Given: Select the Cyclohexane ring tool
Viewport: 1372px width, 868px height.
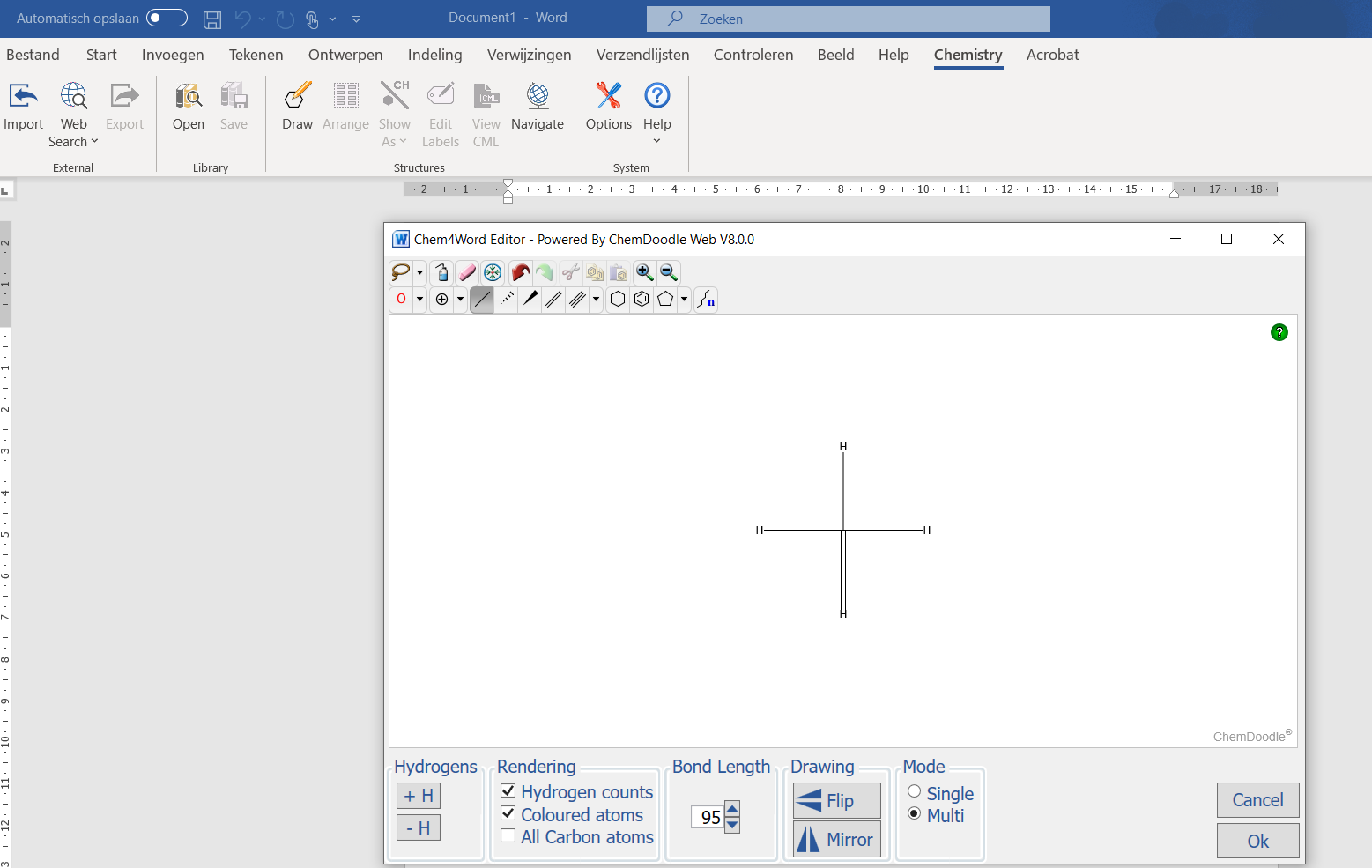Looking at the screenshot, I should click(618, 300).
